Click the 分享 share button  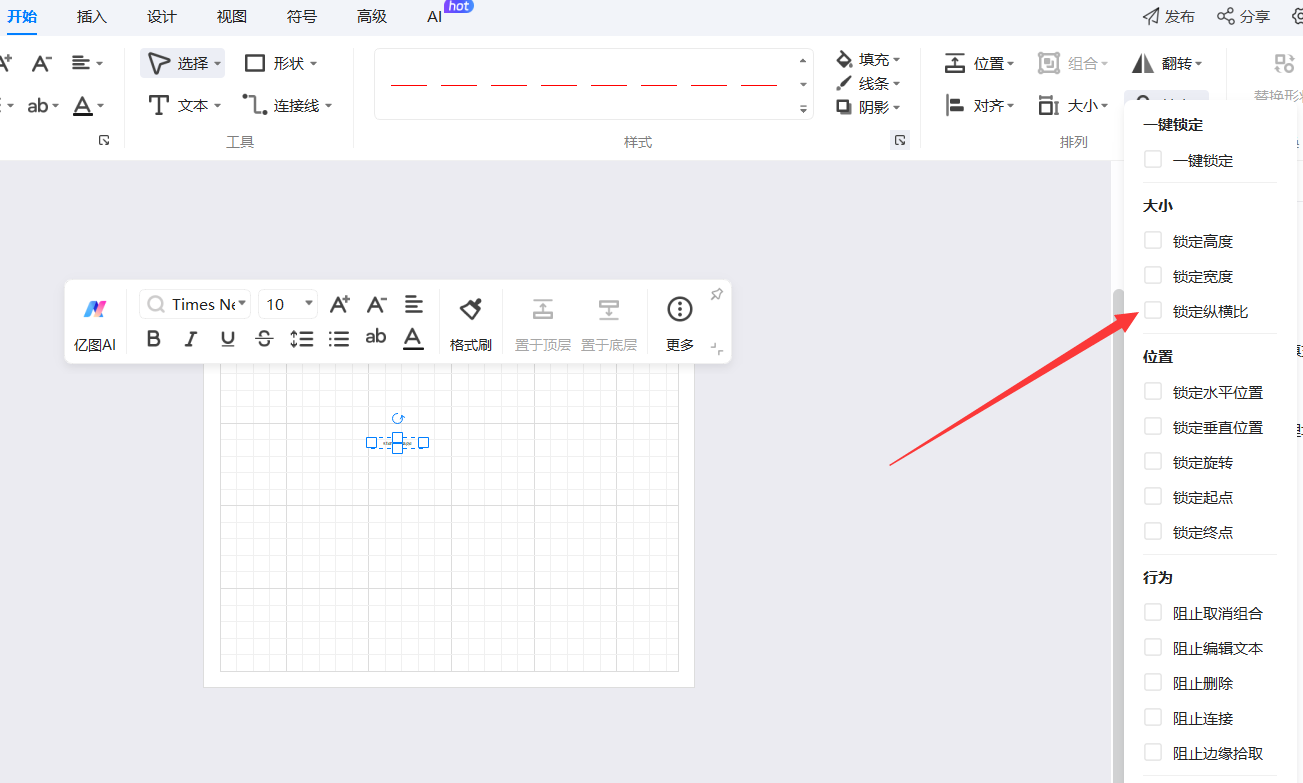coord(1243,17)
